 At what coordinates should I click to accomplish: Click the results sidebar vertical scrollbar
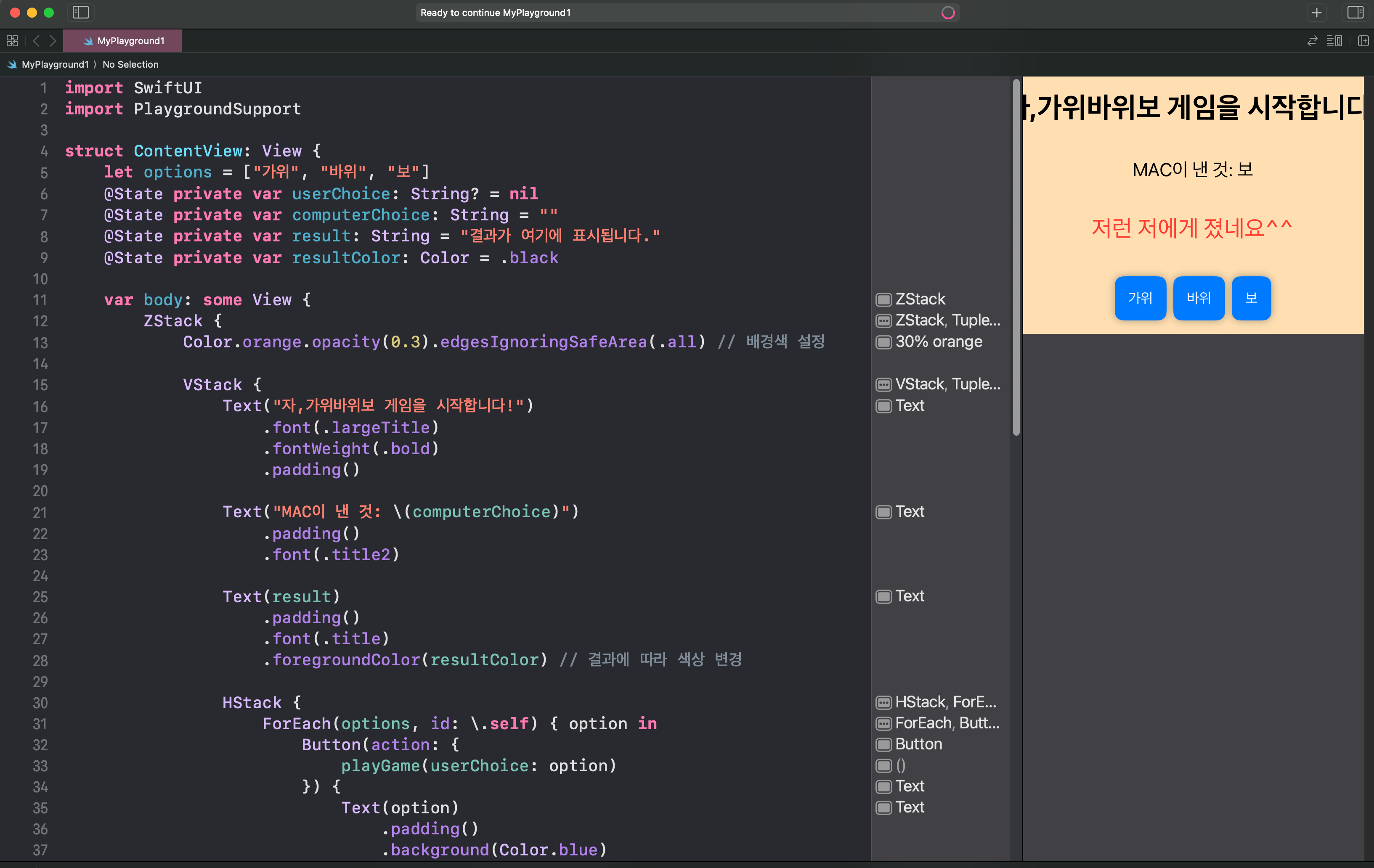coord(1016,257)
